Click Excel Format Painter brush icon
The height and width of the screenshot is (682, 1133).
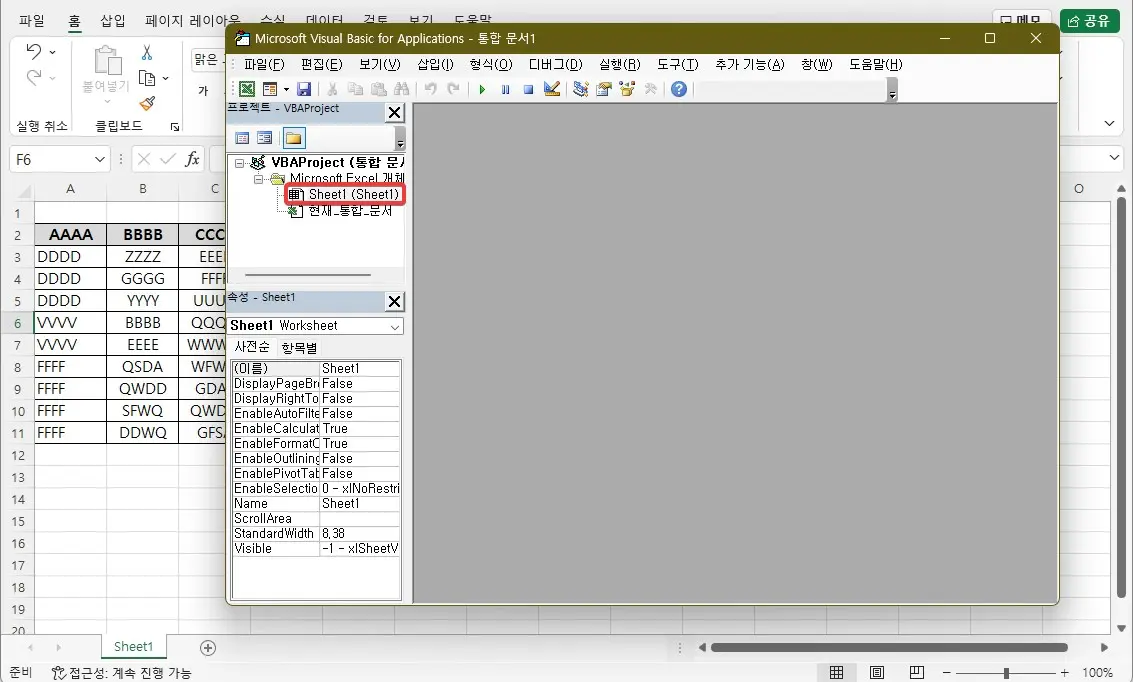click(147, 103)
